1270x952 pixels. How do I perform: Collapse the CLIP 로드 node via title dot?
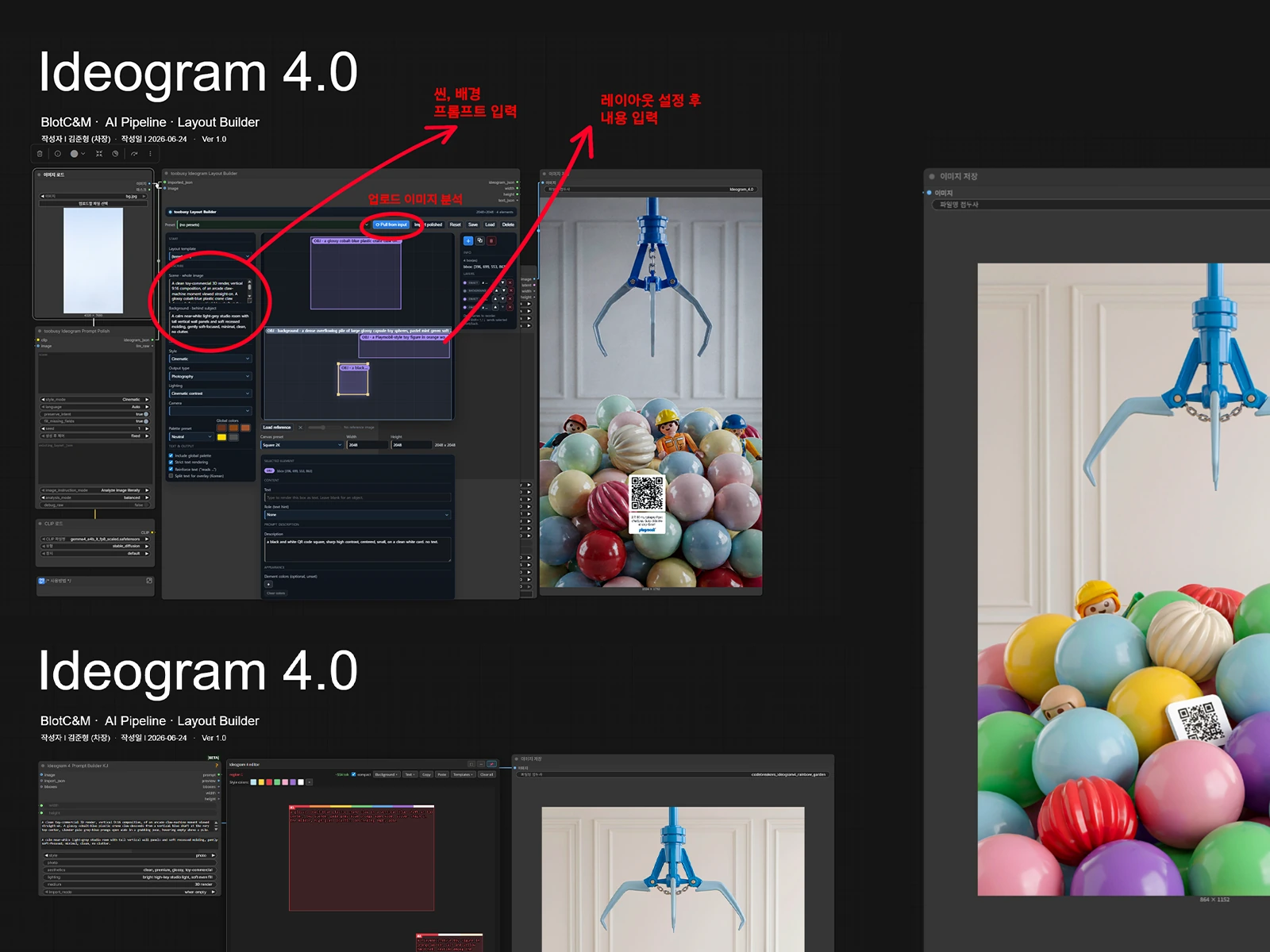(40, 524)
